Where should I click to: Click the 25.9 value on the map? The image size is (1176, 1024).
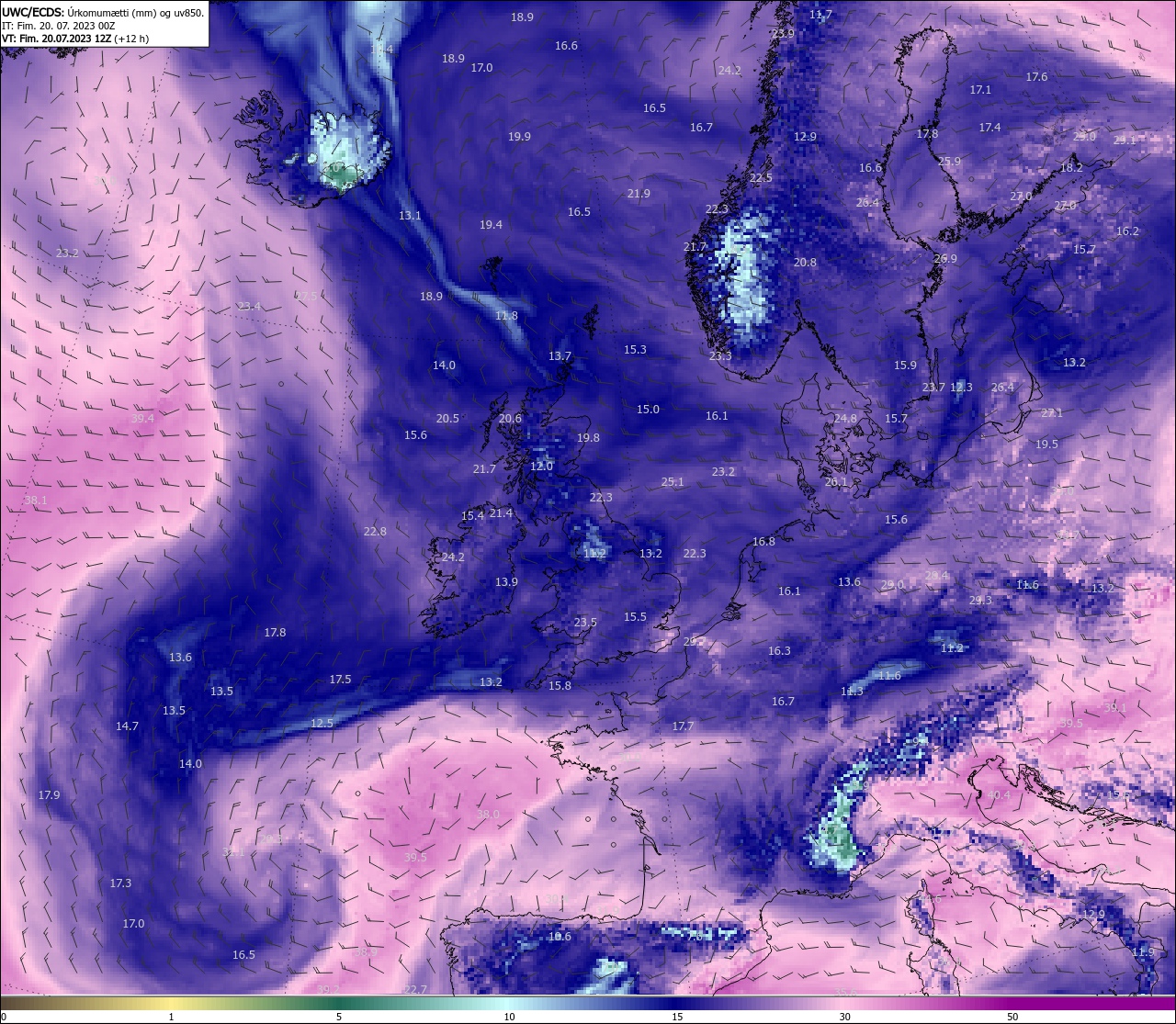tap(949, 162)
